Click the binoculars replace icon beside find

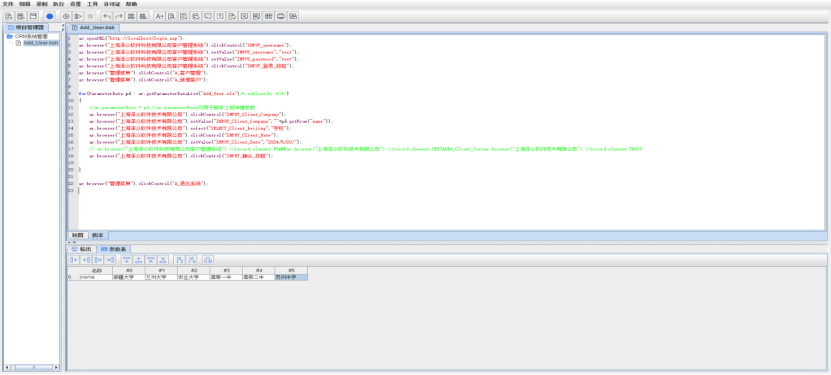(143, 16)
